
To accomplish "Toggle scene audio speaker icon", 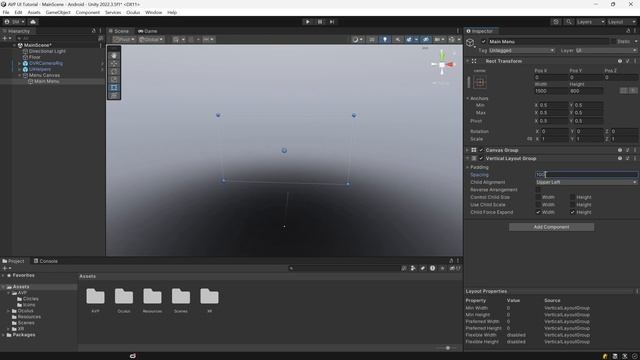I will coord(397,40).
